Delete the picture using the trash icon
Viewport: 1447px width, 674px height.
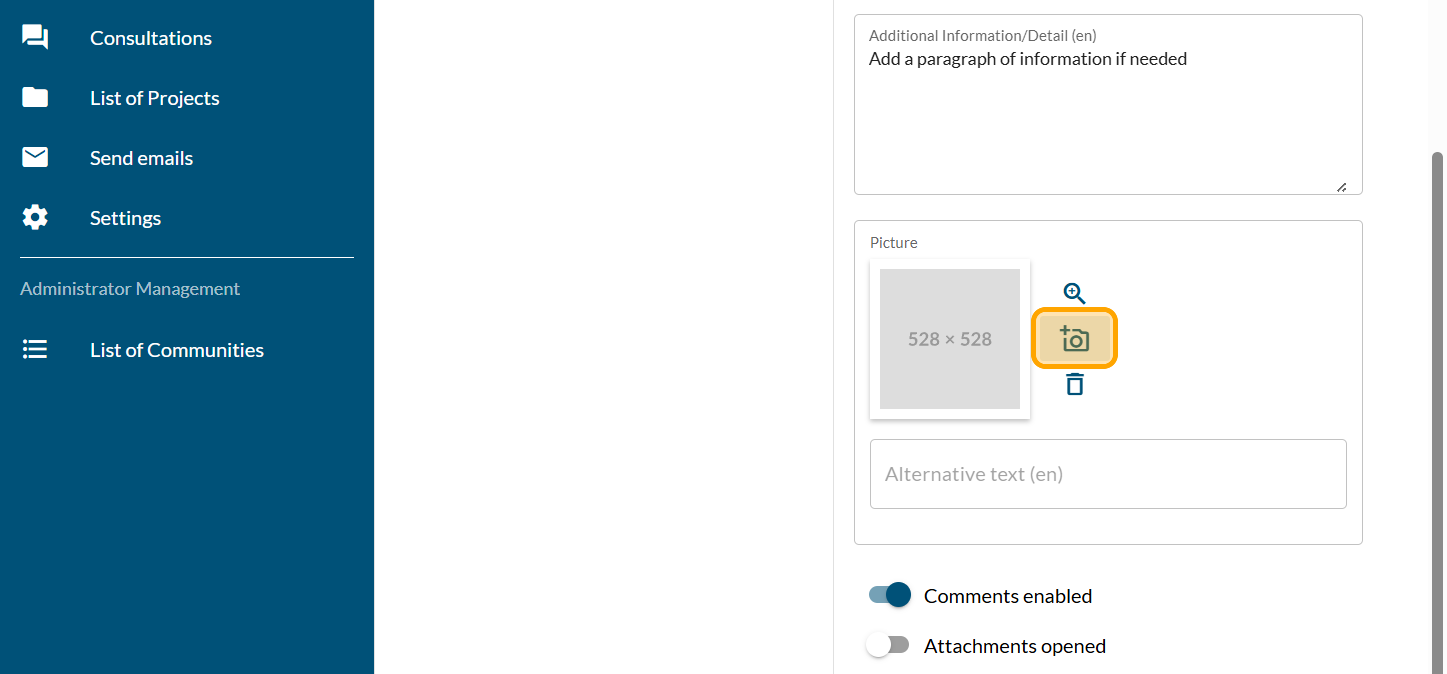tap(1074, 384)
